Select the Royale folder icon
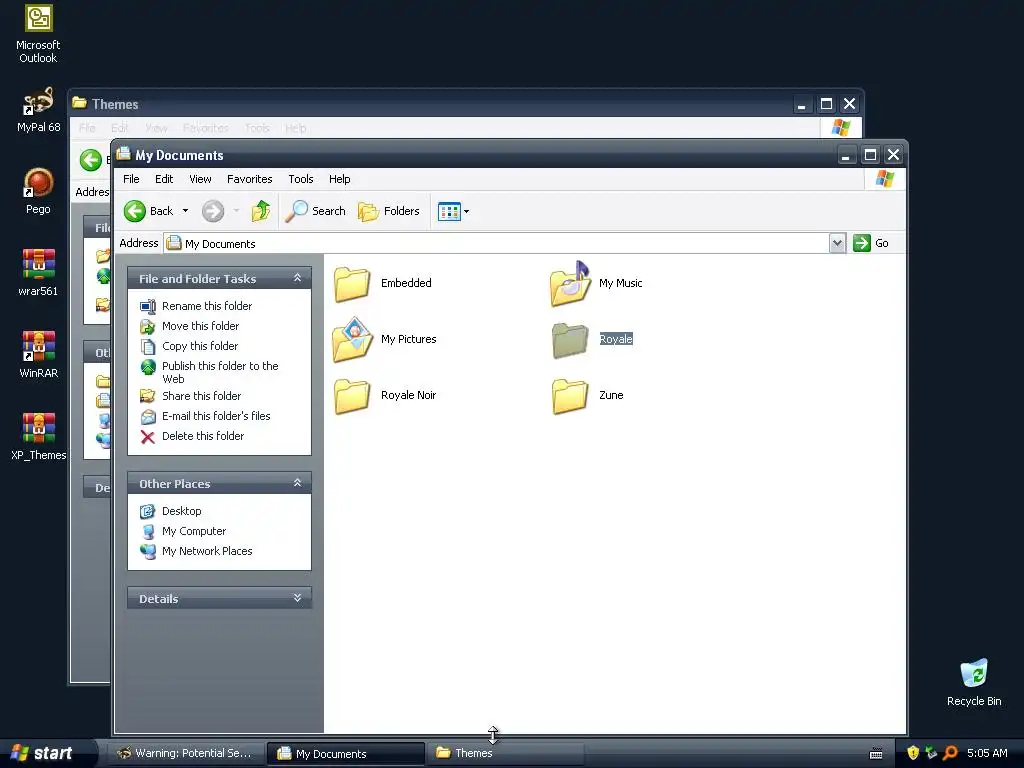Viewport: 1024px width, 768px height. point(570,340)
